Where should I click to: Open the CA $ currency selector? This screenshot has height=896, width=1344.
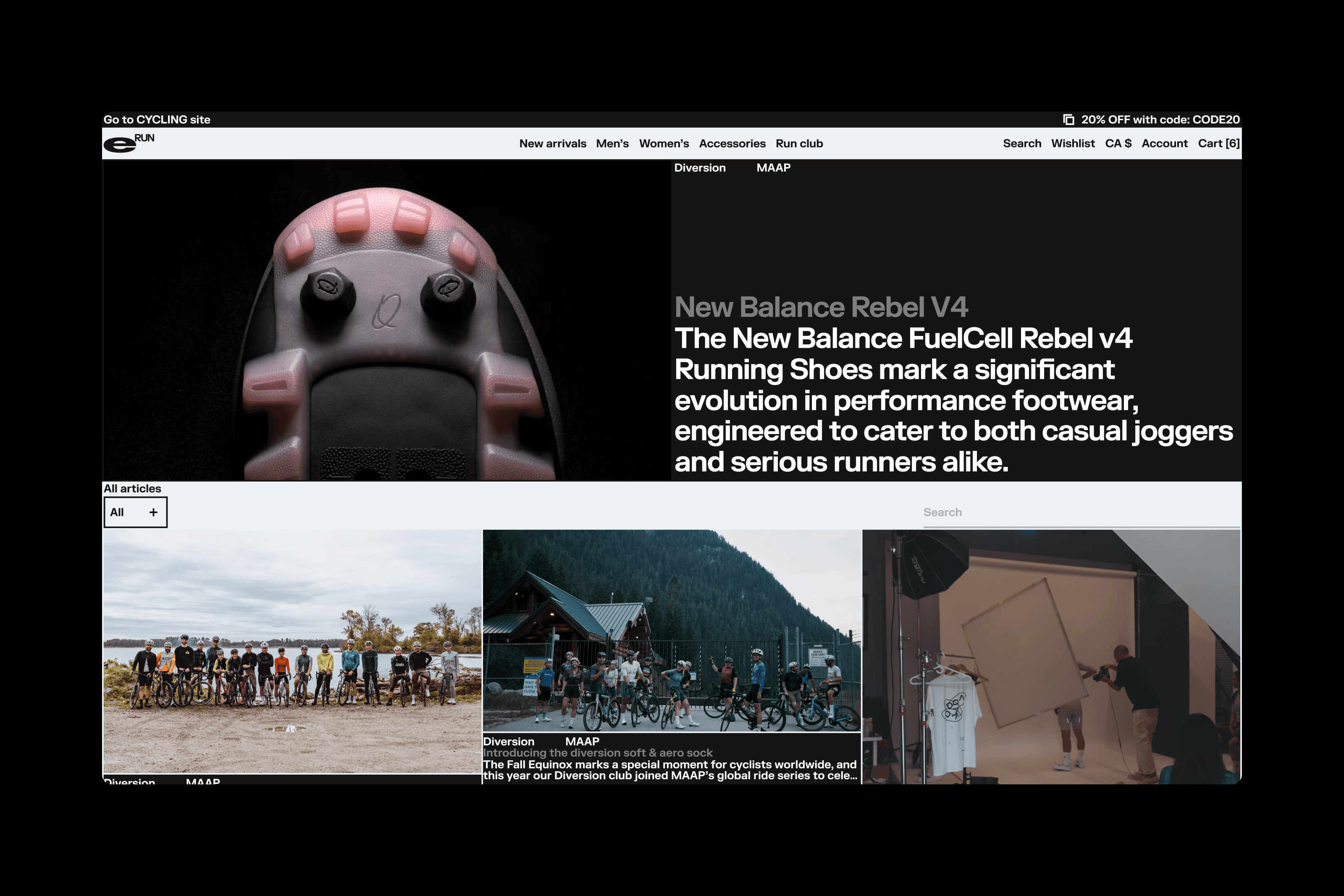(1118, 144)
